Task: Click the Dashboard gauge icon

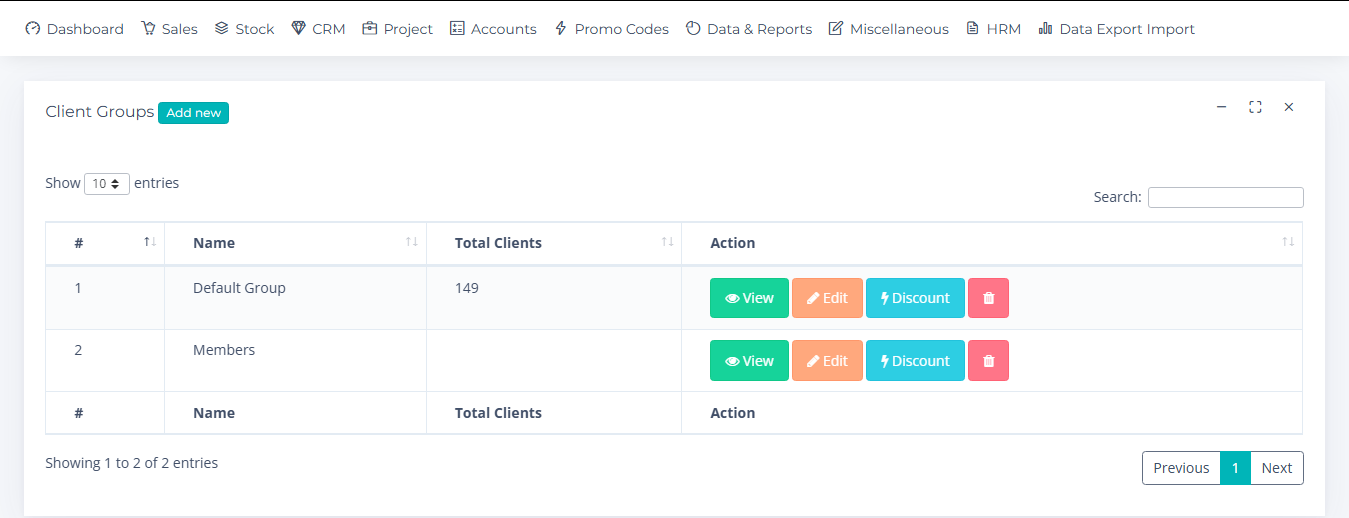Action: 33,29
